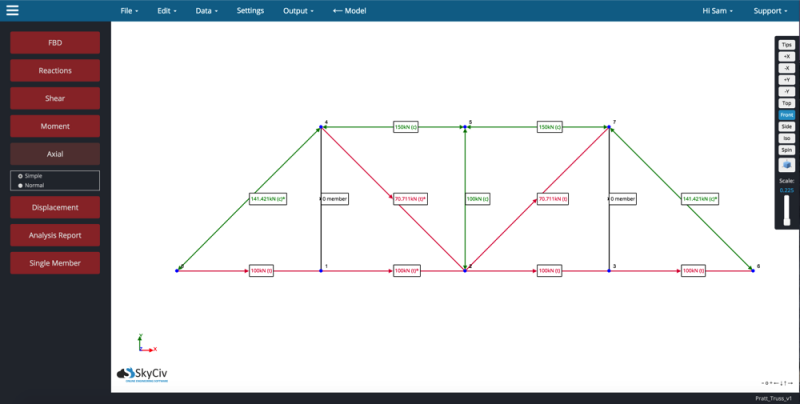Click the scale value 0.225
This screenshot has height=404, width=800.
787,190
